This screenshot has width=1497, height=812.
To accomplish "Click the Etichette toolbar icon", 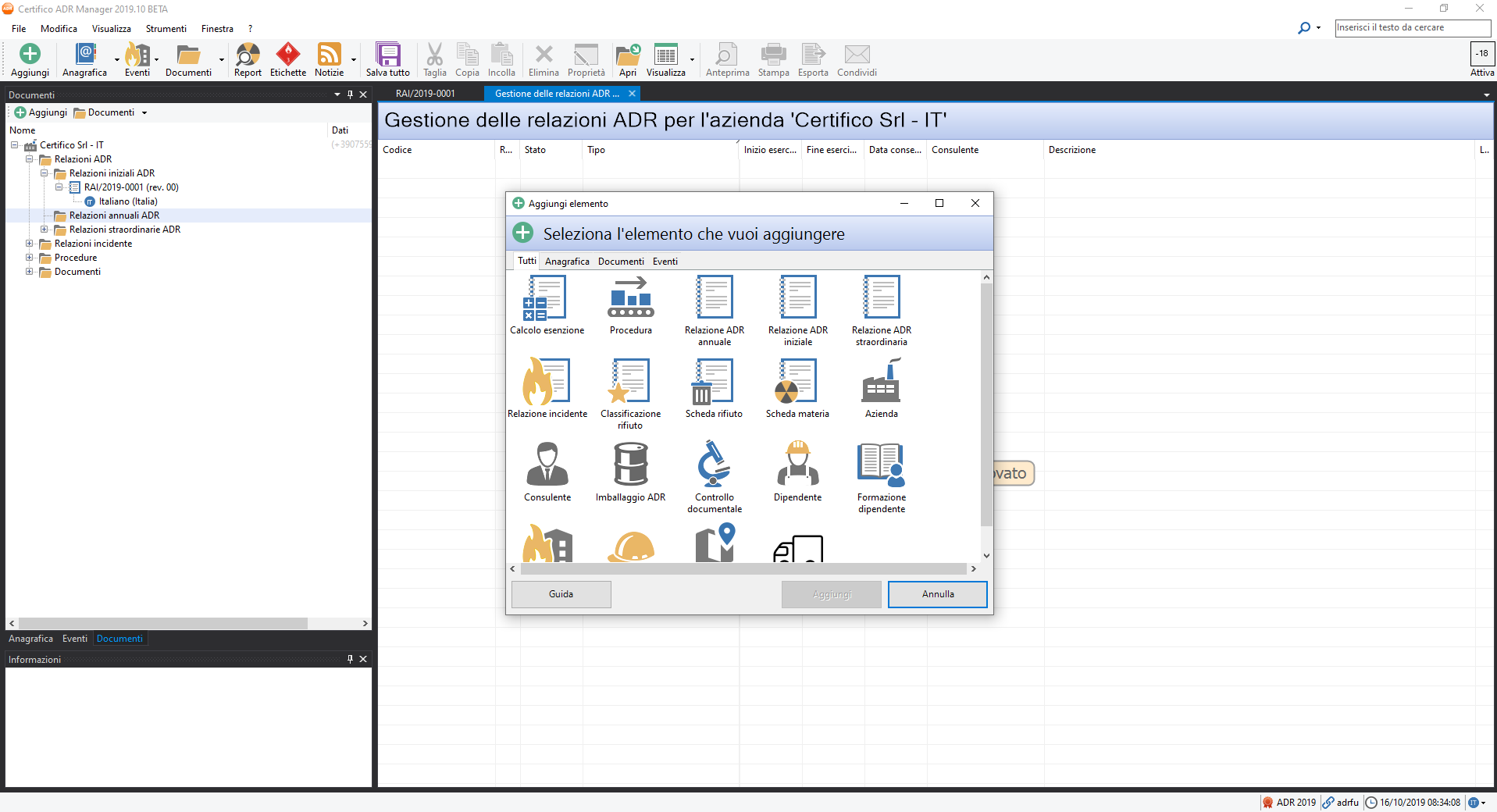I will click(288, 60).
